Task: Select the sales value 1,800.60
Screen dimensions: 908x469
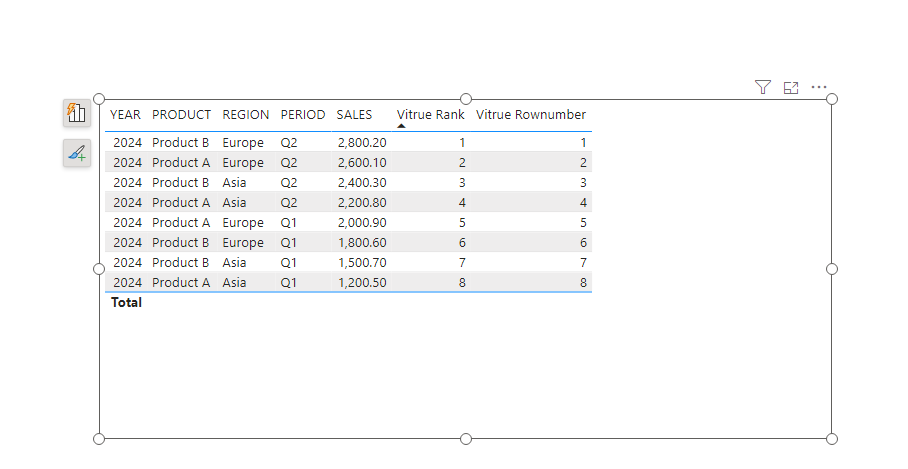Action: point(363,243)
